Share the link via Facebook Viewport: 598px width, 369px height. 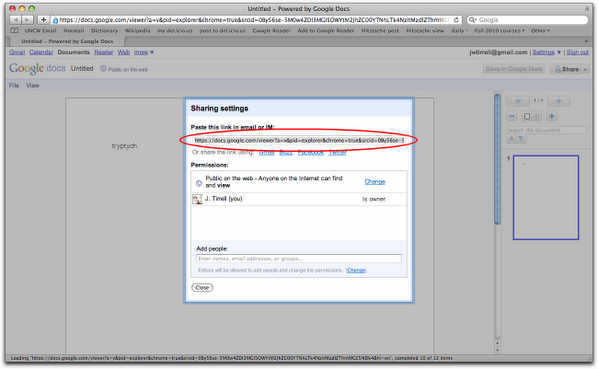pyautogui.click(x=310, y=152)
